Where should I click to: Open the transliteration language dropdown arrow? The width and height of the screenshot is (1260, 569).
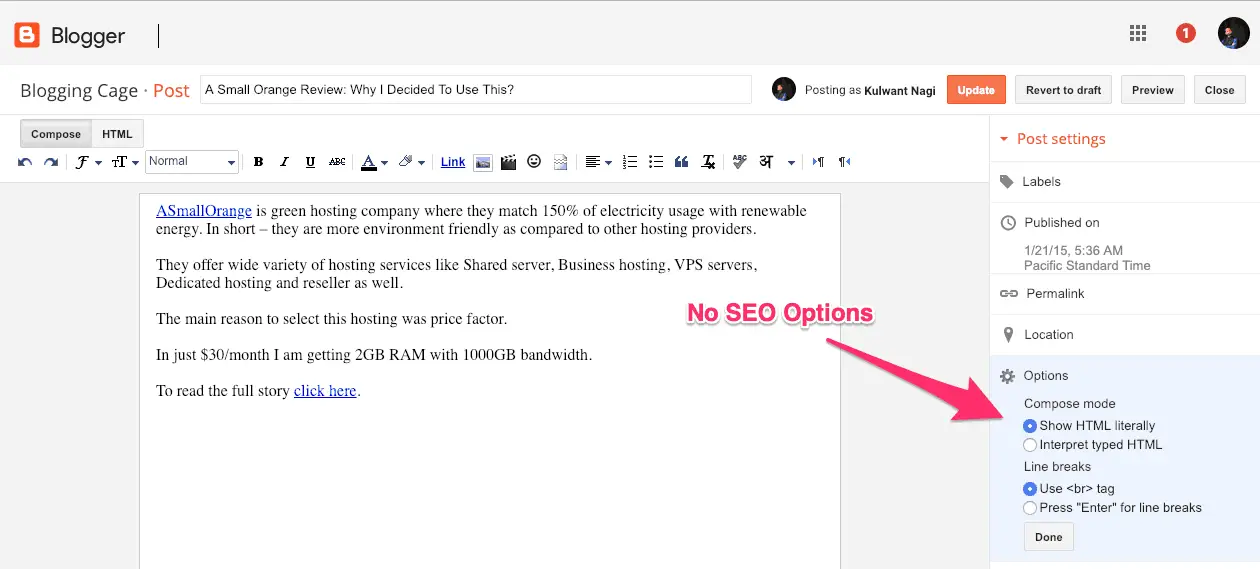click(791, 163)
